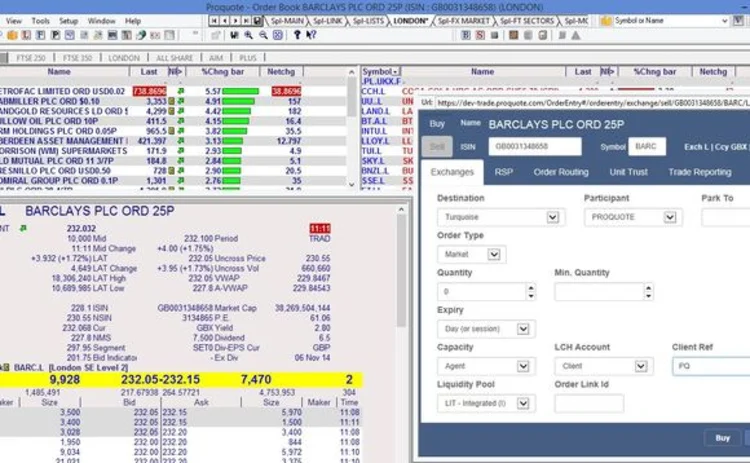Screen dimensions: 750x463
Task: Click the save floppy disk icon
Action: point(257,21)
